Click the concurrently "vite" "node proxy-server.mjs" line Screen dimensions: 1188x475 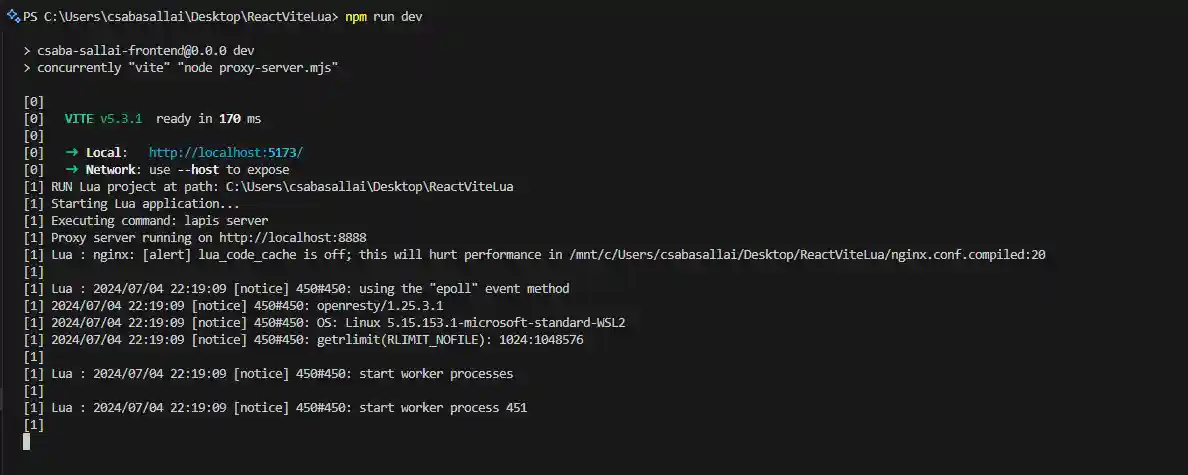point(188,67)
